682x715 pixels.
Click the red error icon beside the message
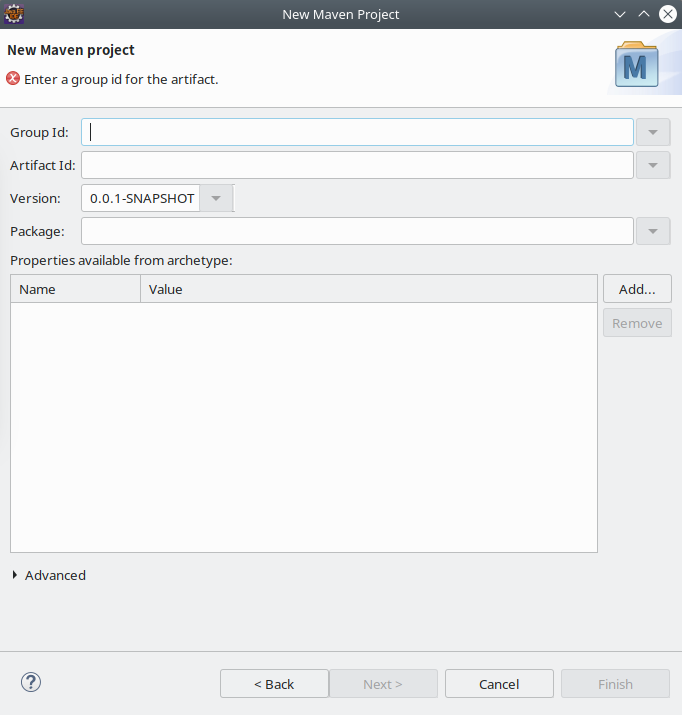pyautogui.click(x=13, y=78)
